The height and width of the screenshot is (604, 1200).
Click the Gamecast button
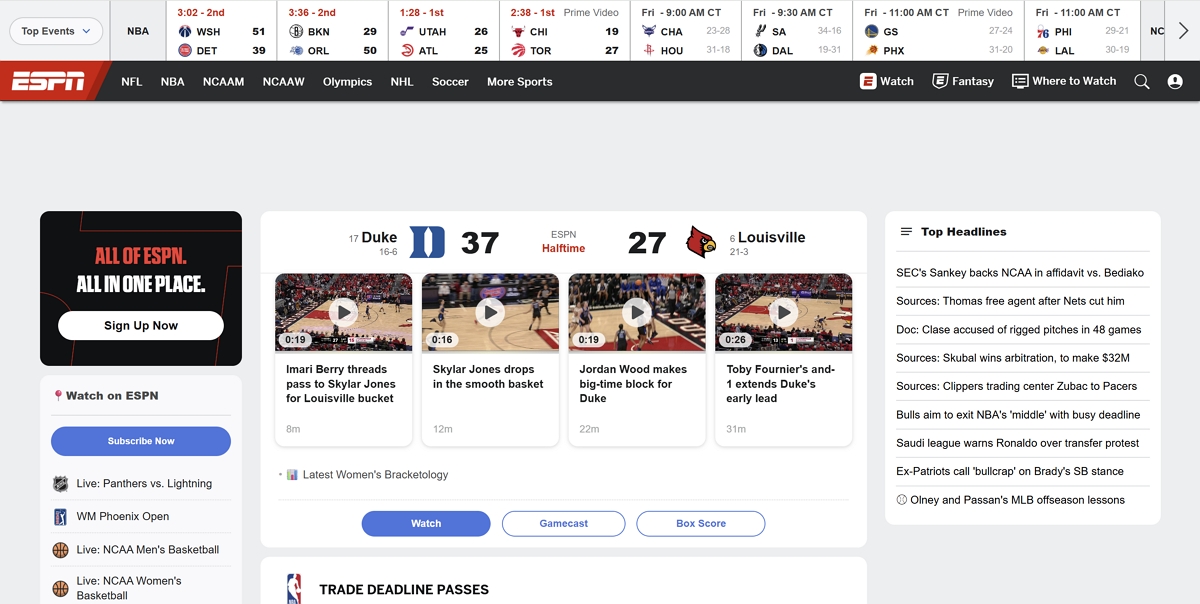(563, 523)
